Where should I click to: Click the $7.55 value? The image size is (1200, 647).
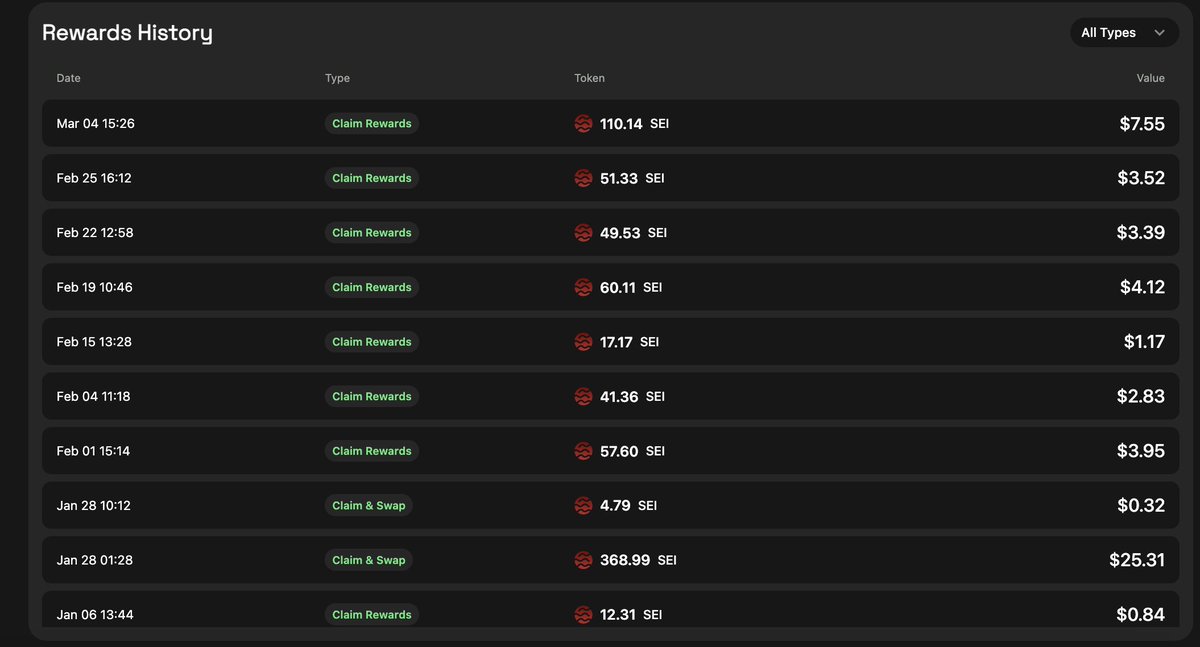click(x=1142, y=124)
